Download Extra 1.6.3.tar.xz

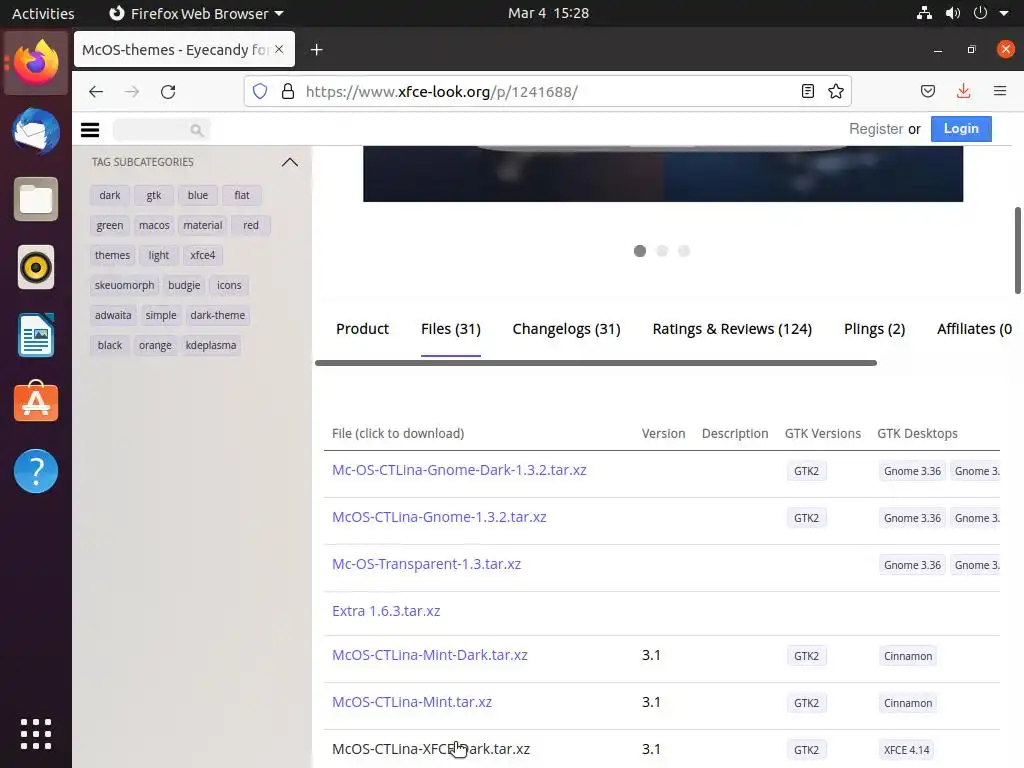point(386,611)
